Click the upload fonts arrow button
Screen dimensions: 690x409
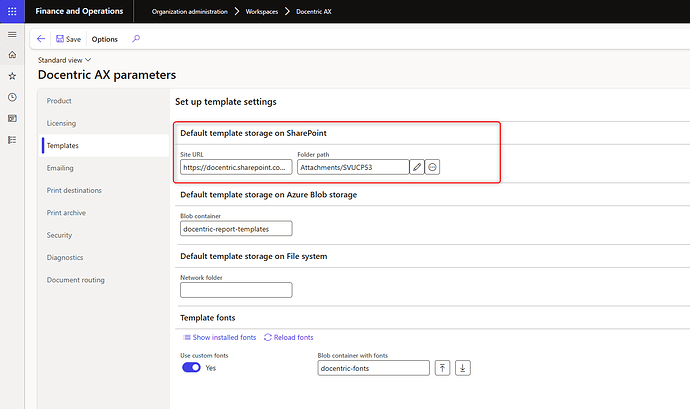[x=442, y=368]
